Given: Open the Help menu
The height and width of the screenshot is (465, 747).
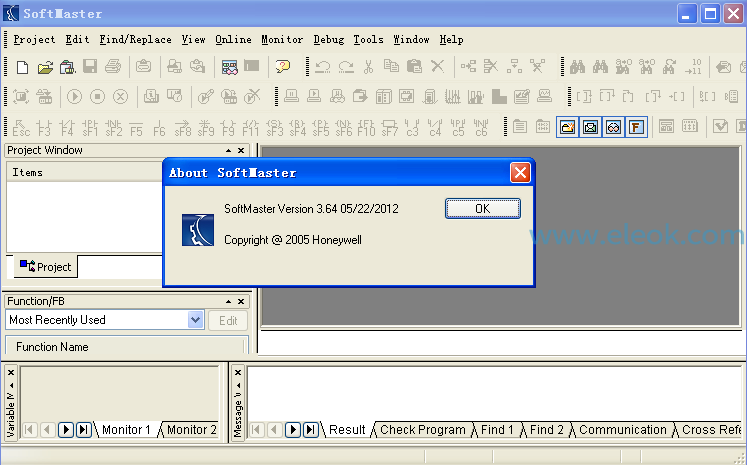Looking at the screenshot, I should pyautogui.click(x=451, y=40).
